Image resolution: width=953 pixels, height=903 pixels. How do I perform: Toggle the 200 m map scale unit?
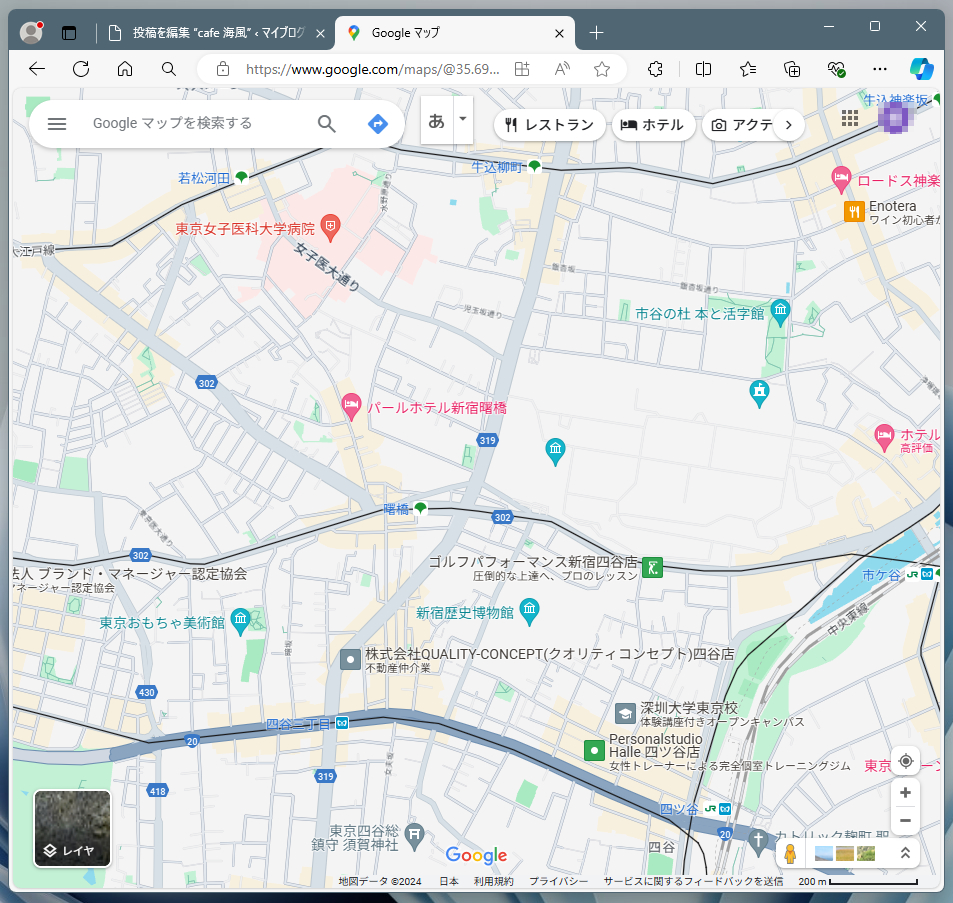[x=858, y=881]
